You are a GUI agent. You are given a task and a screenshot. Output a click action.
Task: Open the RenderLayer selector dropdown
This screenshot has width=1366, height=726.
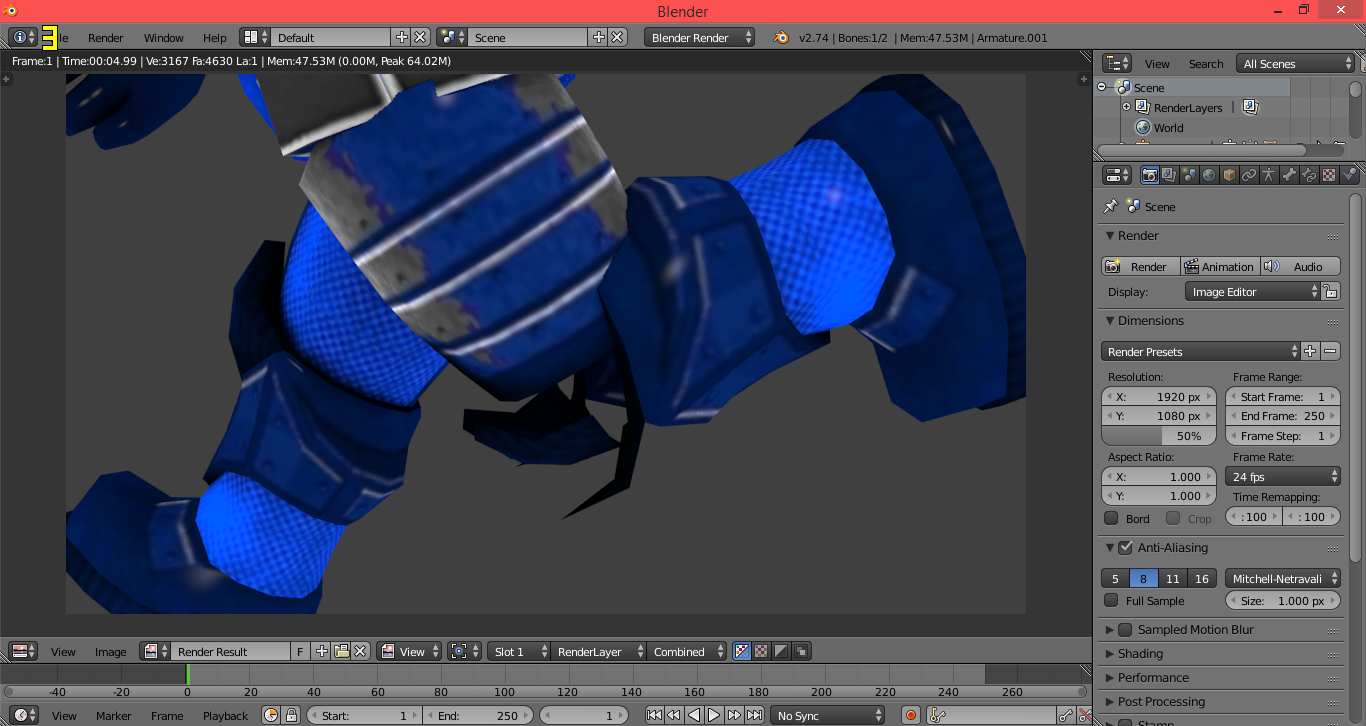598,651
